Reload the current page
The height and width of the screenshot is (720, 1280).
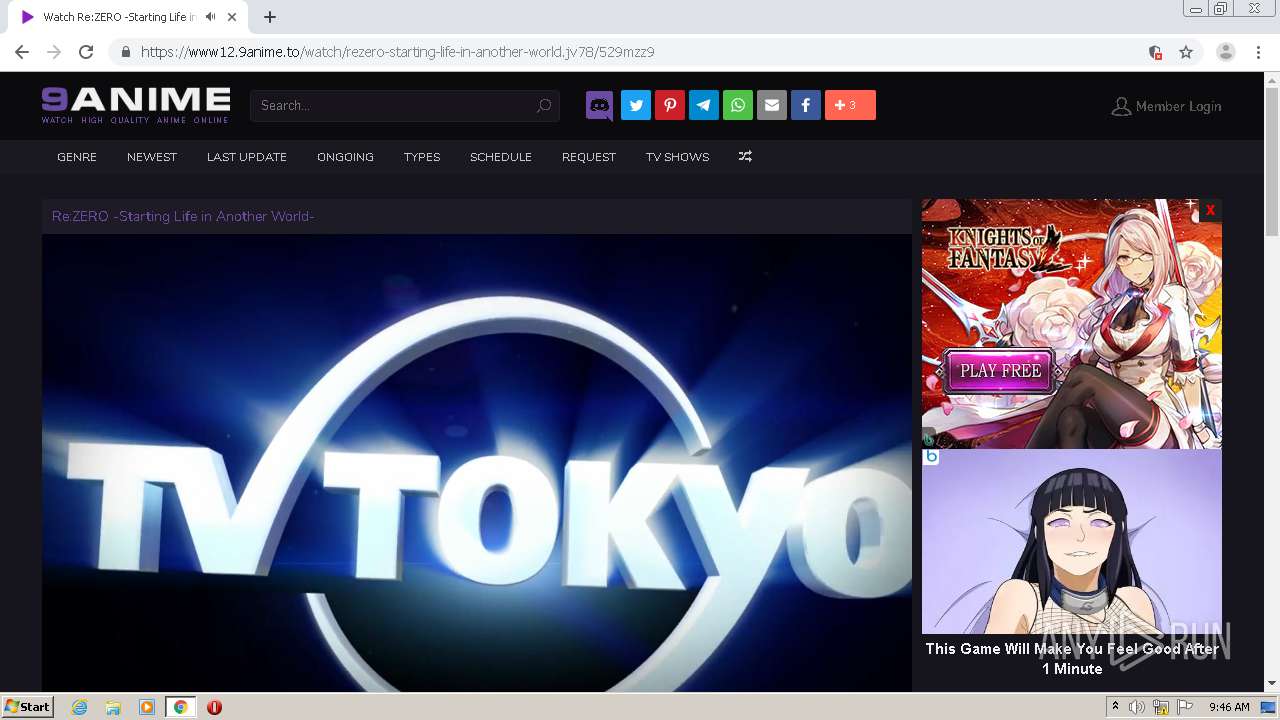point(86,52)
